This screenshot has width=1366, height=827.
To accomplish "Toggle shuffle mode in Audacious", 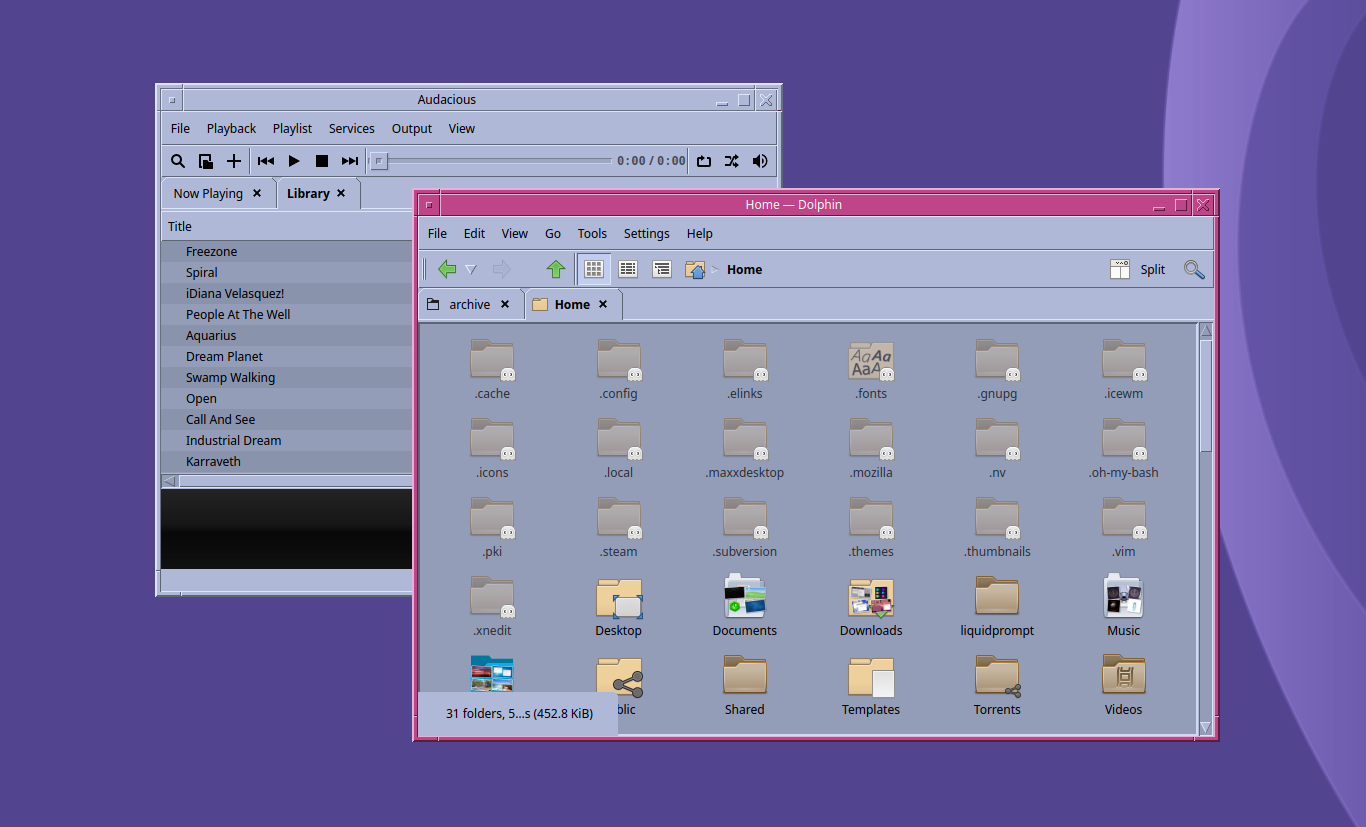I will (x=732, y=161).
